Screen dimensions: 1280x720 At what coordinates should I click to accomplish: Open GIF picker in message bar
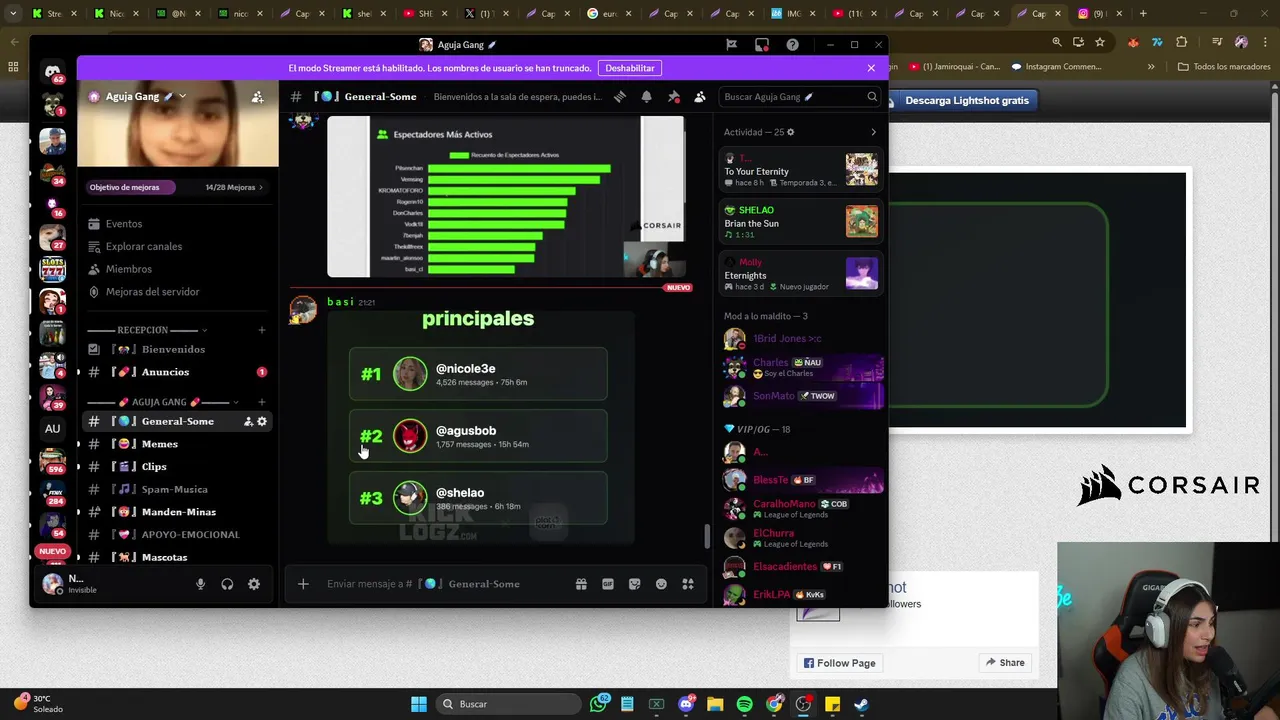click(x=608, y=584)
